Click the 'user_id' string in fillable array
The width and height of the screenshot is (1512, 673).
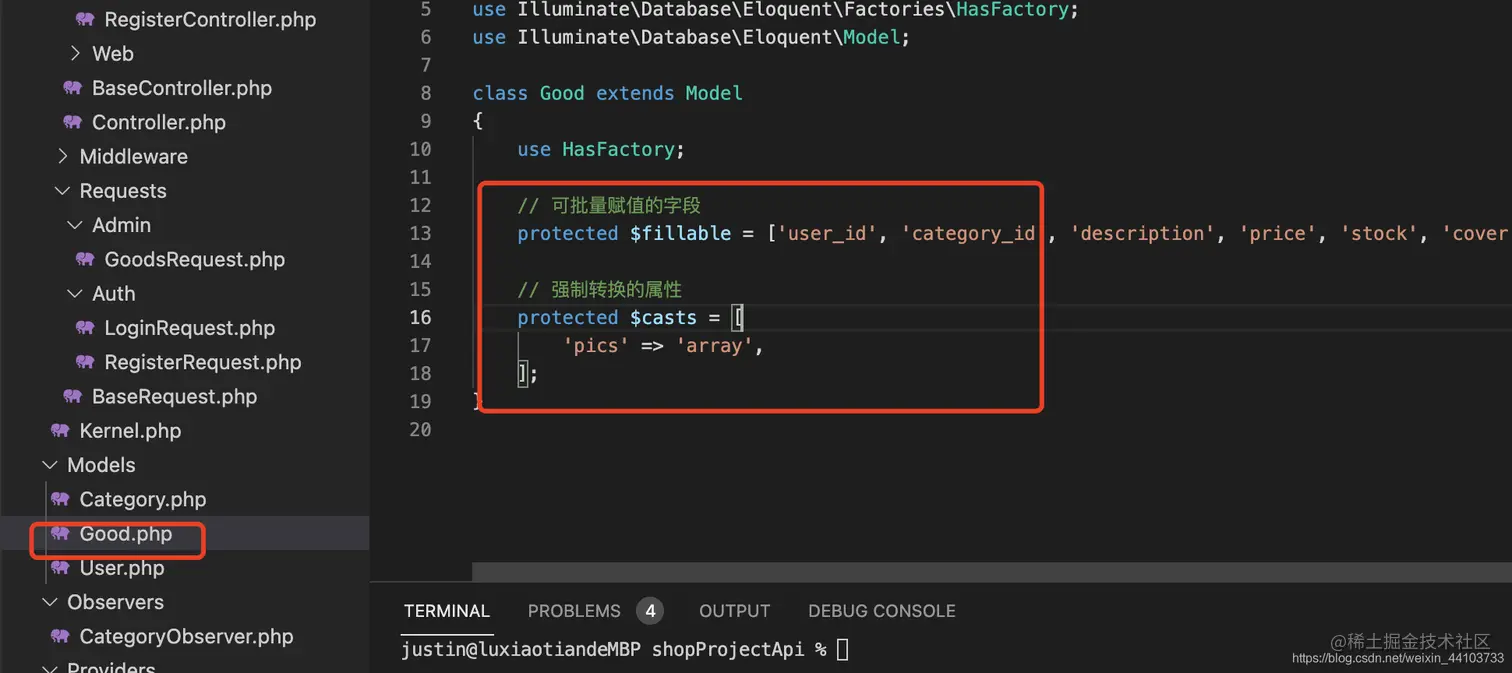(829, 233)
